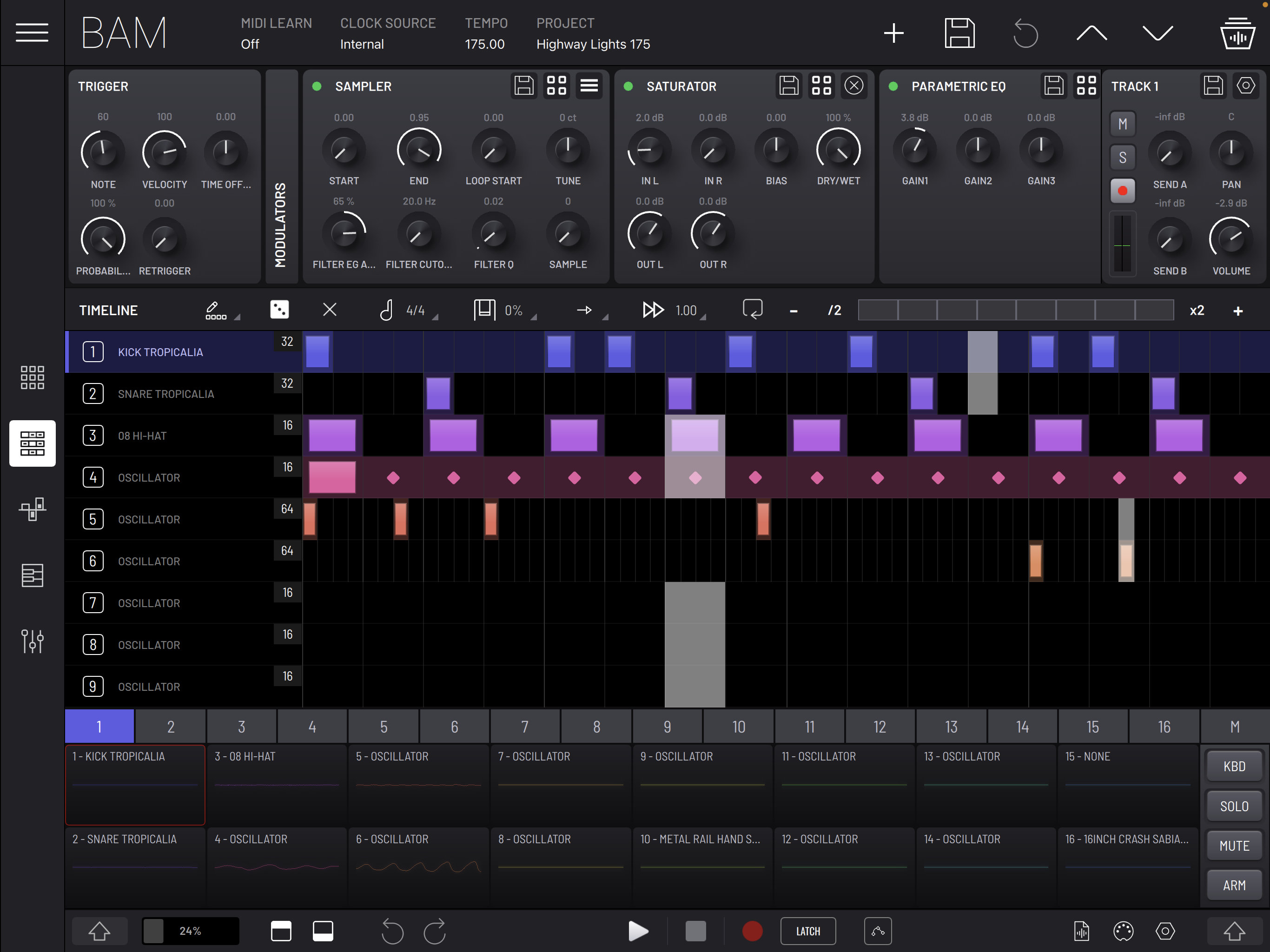
Task: Open the color palette icon
Action: pos(1123,931)
